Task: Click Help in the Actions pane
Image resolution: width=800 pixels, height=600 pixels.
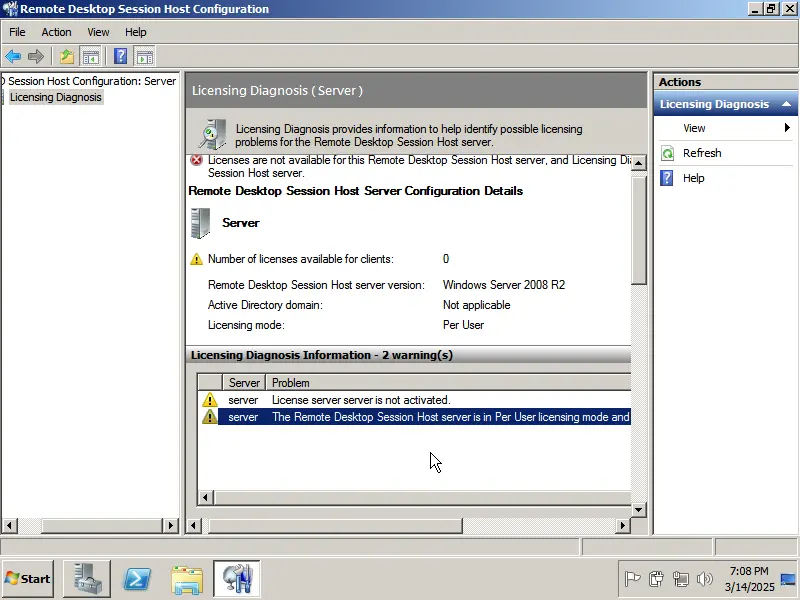Action: pos(693,178)
